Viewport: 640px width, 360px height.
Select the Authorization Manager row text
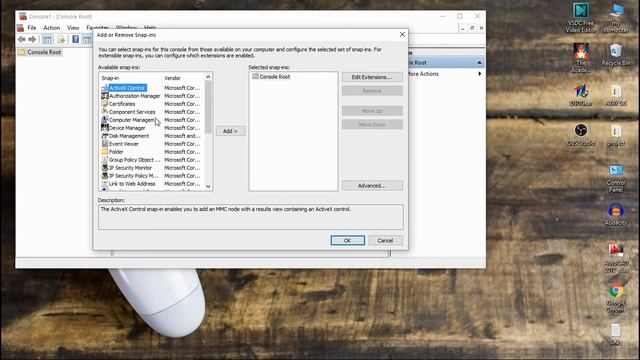(x=135, y=96)
